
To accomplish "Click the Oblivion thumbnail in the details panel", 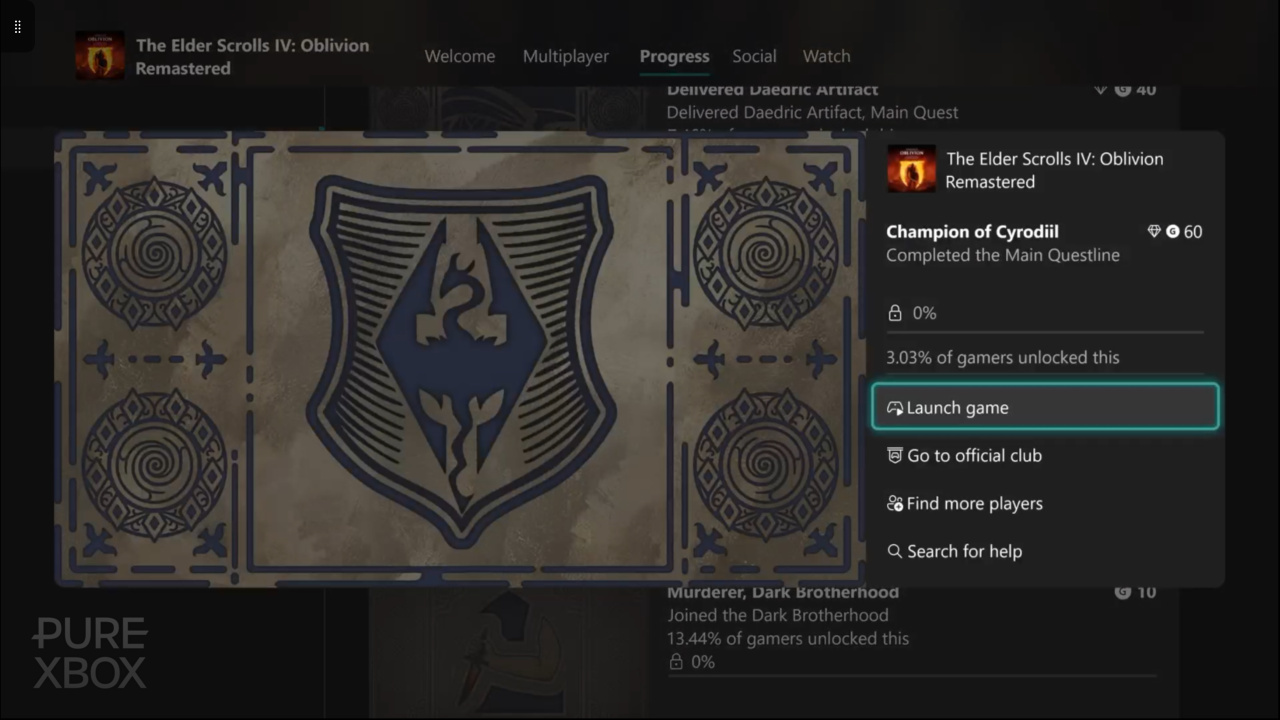I will pyautogui.click(x=912, y=169).
